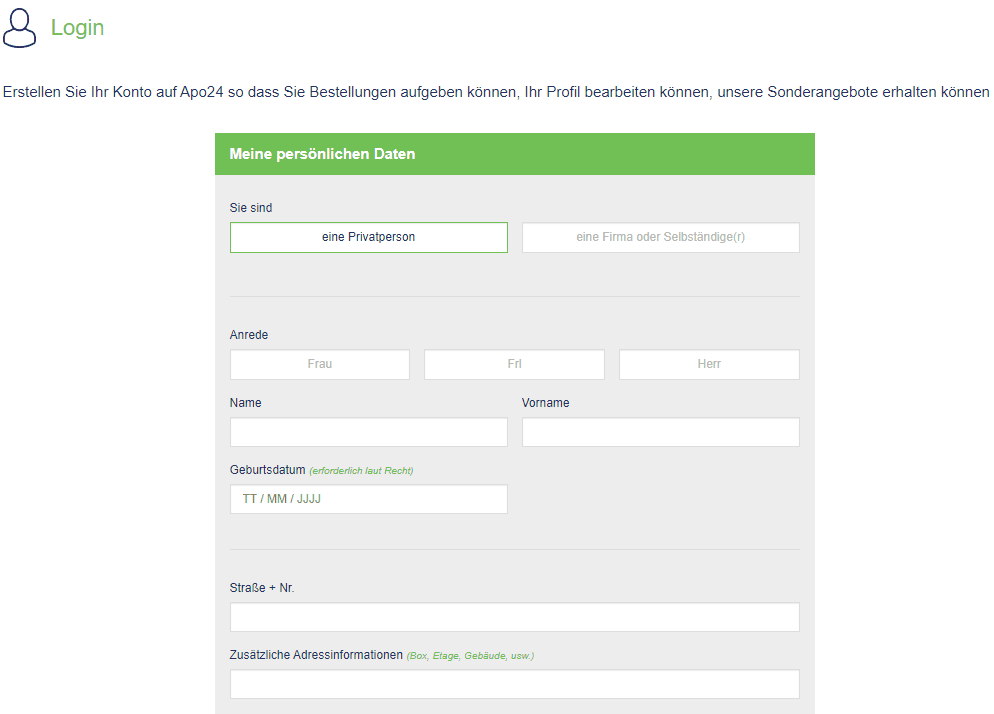
Task: Click the '(Box, Etage, Gebäude, usw.)' hint
Action: coord(470,656)
